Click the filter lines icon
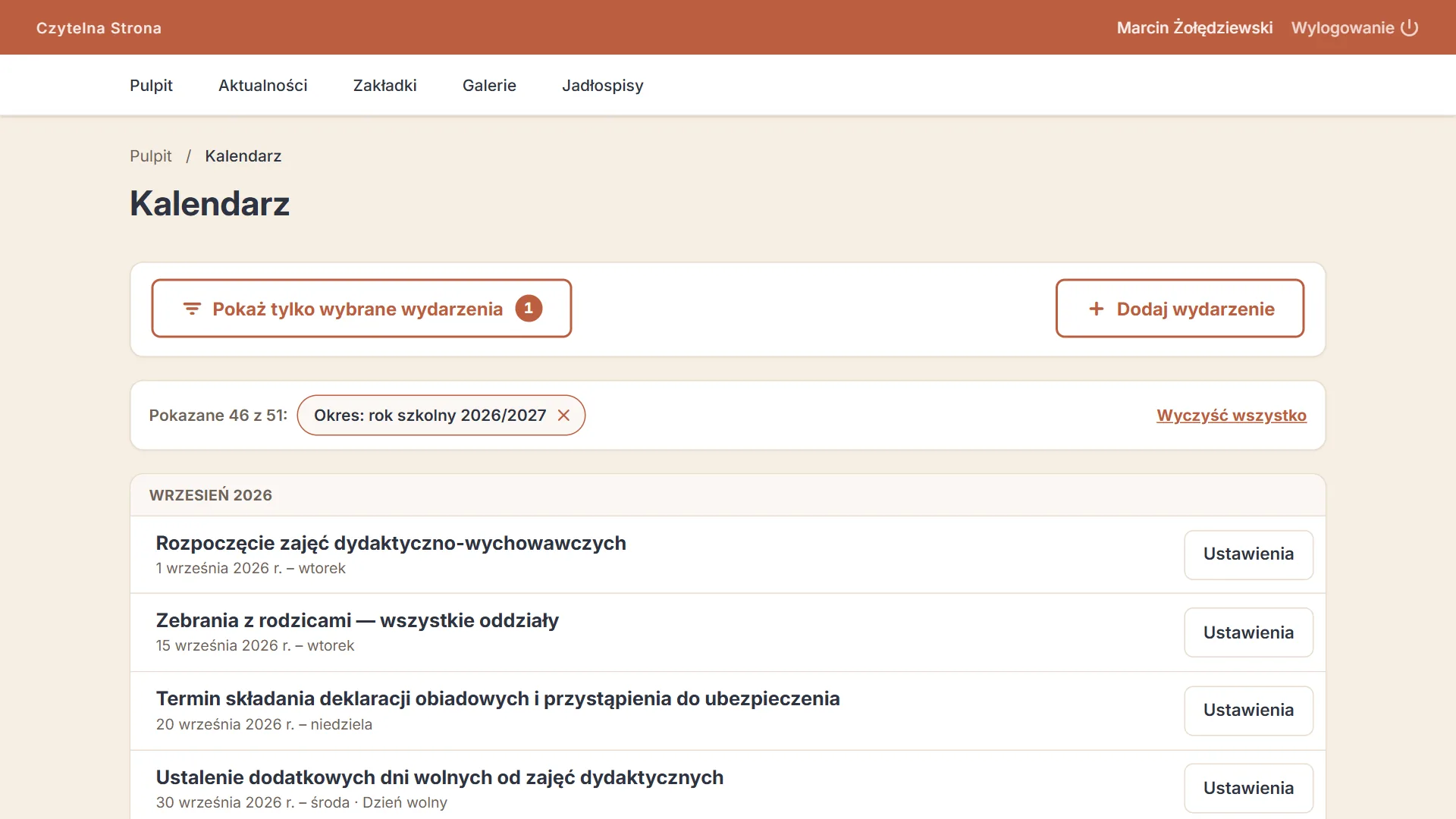This screenshot has height=819, width=1456. click(x=192, y=309)
